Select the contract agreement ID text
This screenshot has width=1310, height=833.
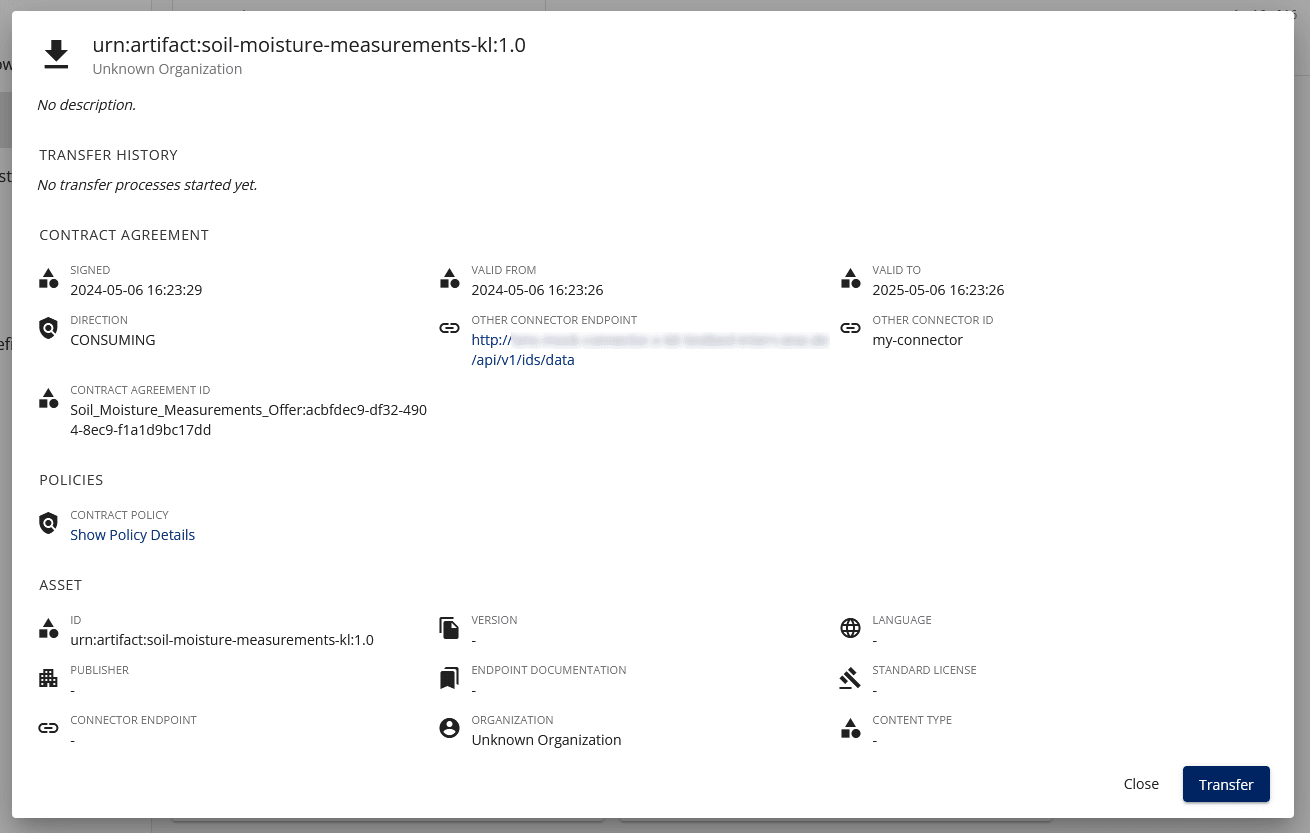(x=248, y=420)
